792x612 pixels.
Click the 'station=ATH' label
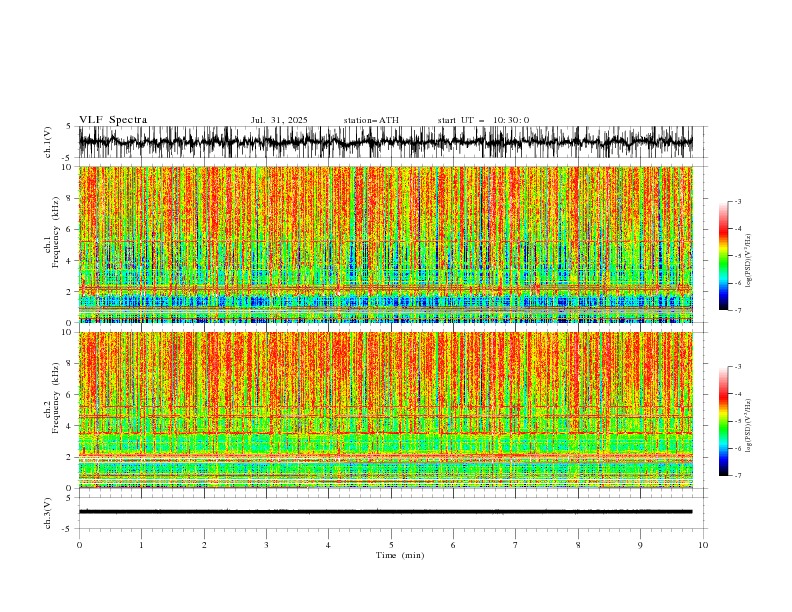tap(371, 120)
